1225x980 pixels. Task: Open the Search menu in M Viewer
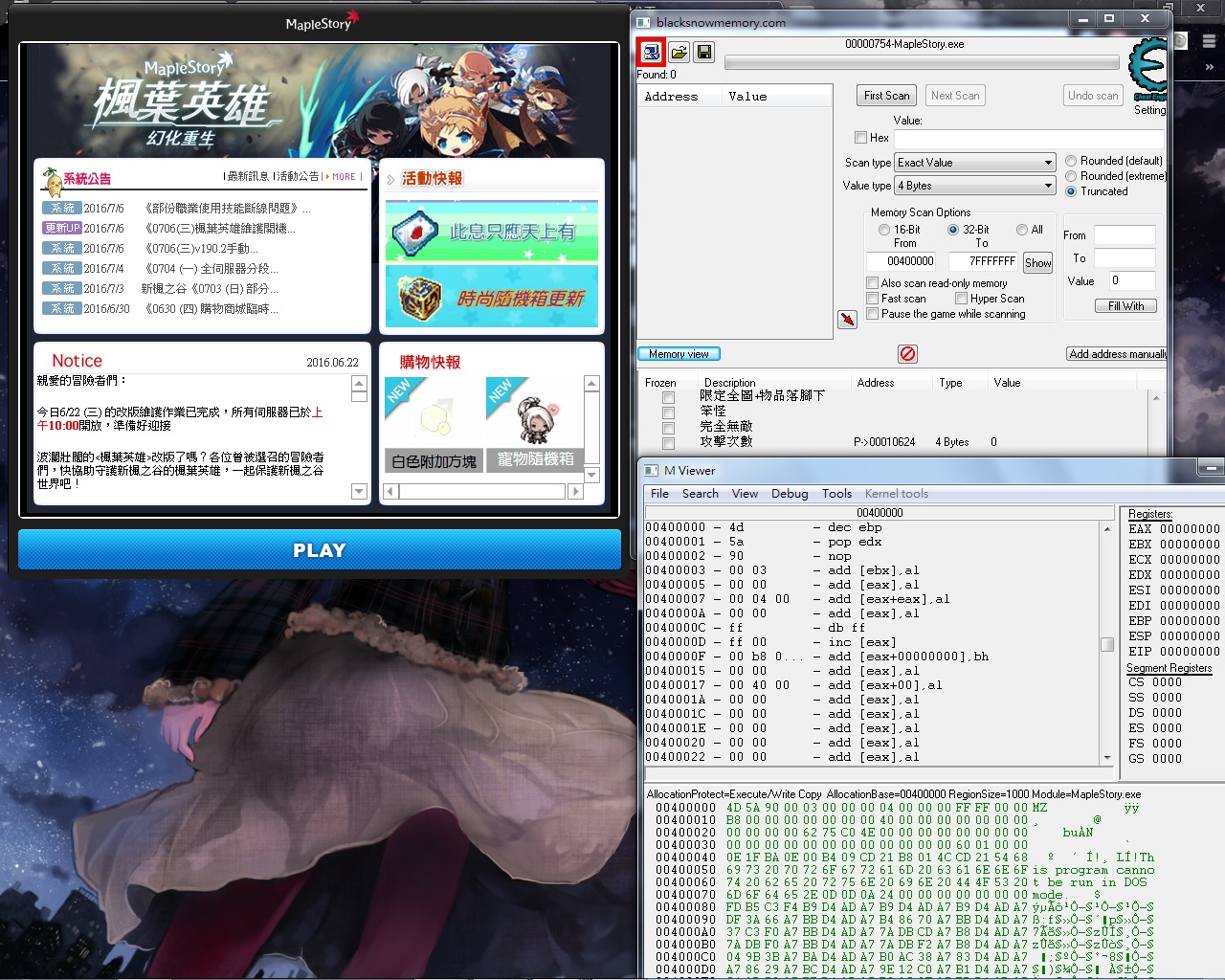tap(701, 494)
